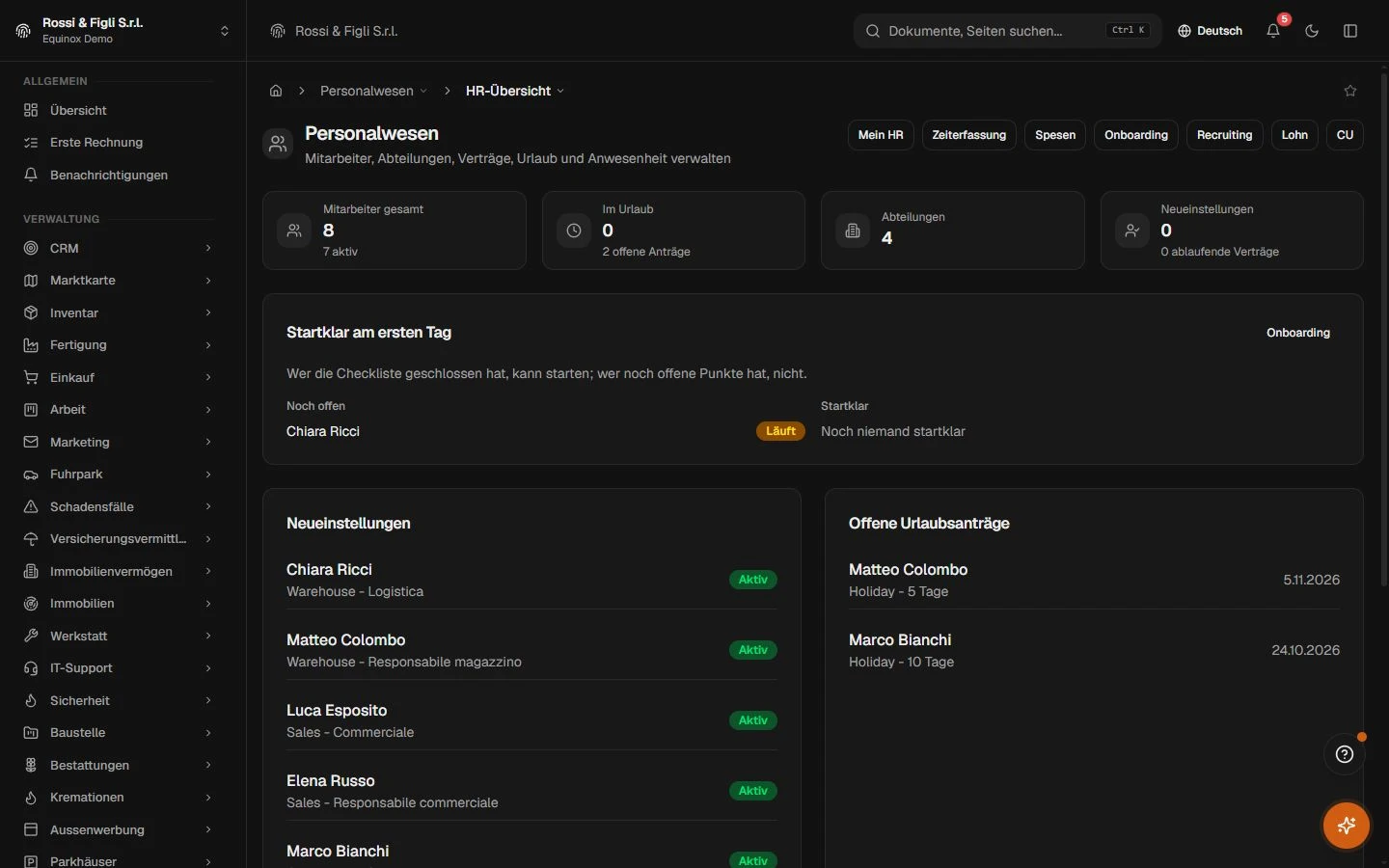
Task: Click the CRM target icon
Action: click(31, 248)
